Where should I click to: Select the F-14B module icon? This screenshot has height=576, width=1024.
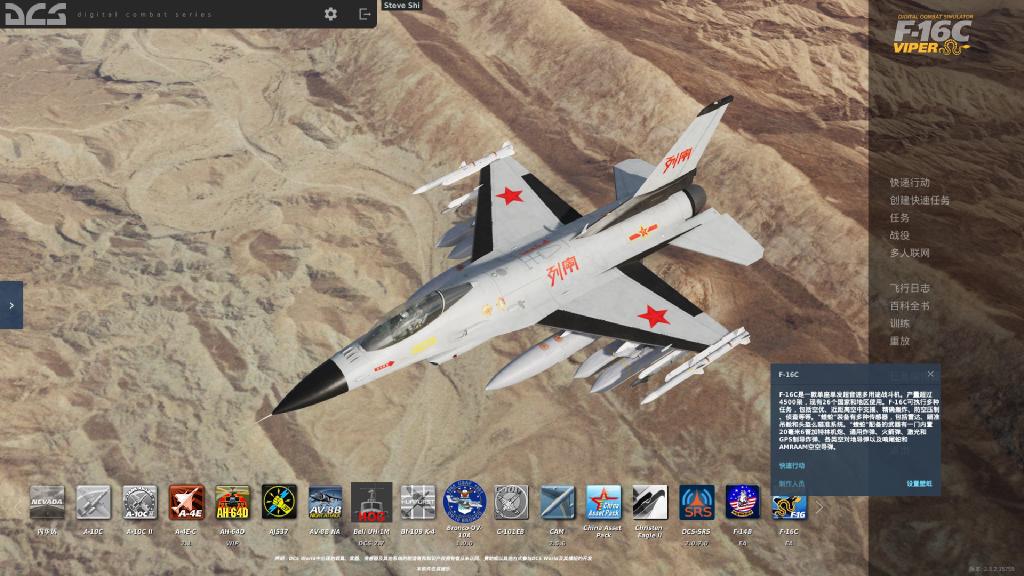coord(742,502)
